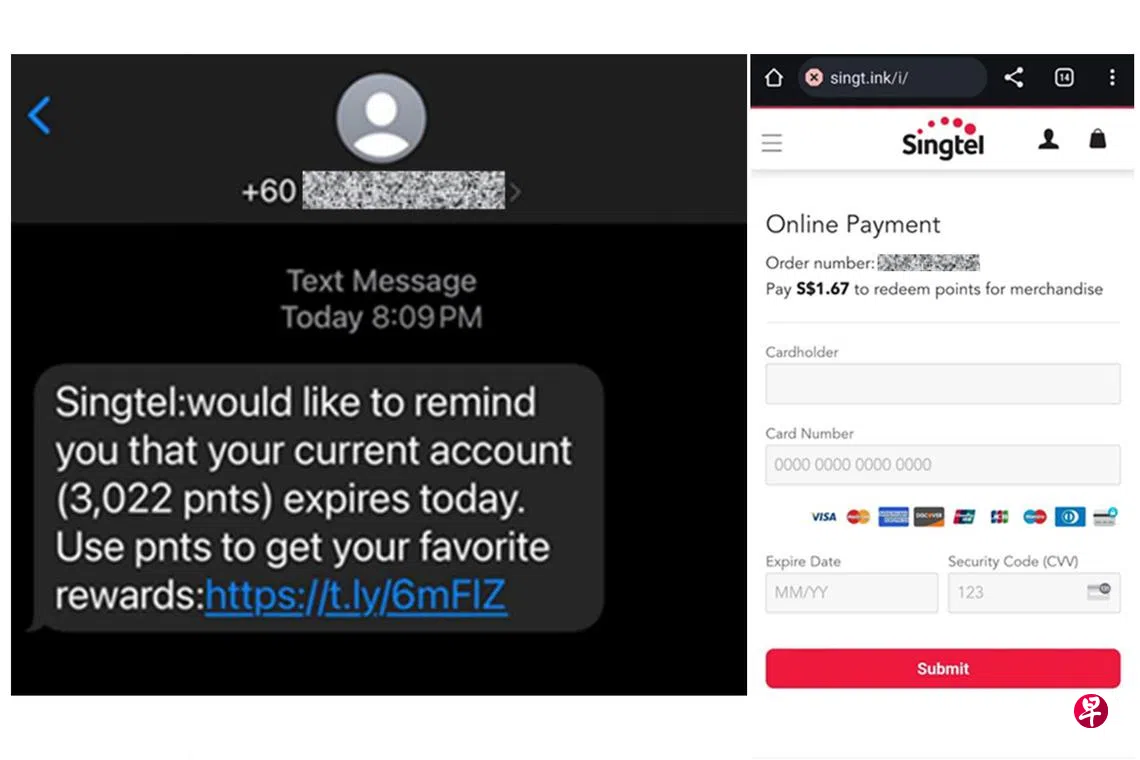Focus the Cardholder name field
This screenshot has width=1140, height=760.
942,383
